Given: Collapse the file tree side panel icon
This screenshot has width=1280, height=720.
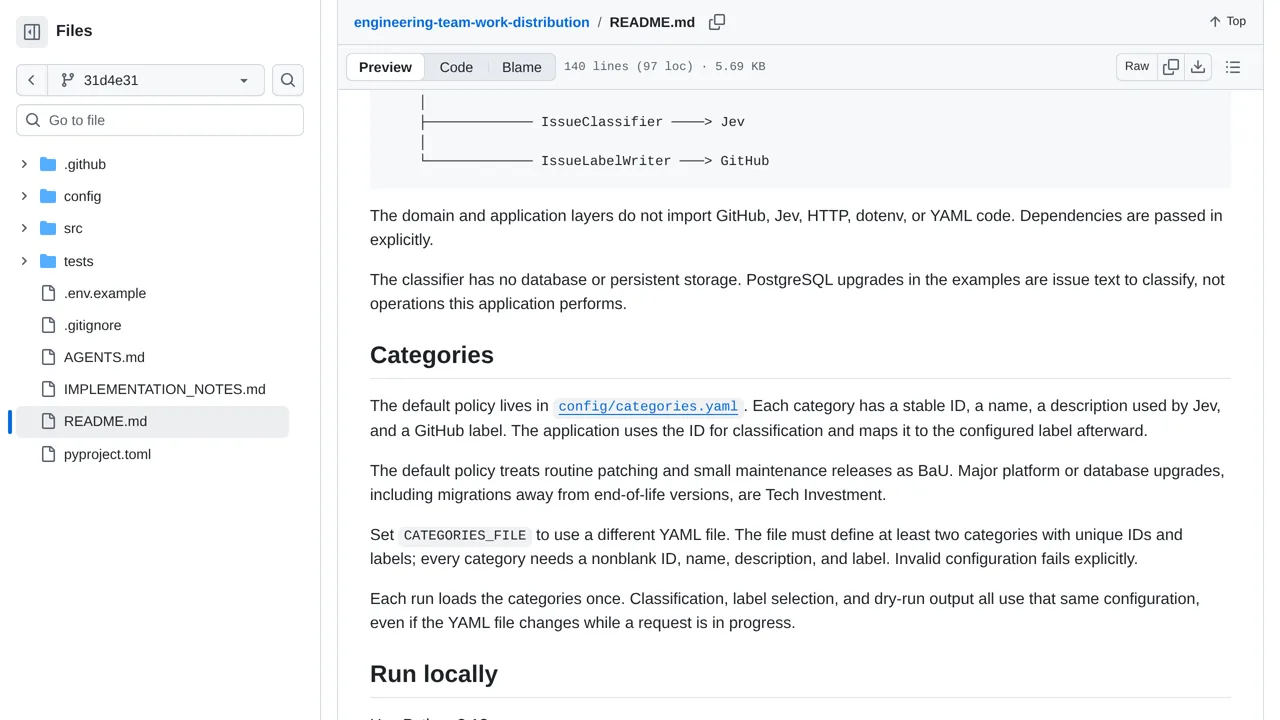Looking at the screenshot, I should coord(32,32).
